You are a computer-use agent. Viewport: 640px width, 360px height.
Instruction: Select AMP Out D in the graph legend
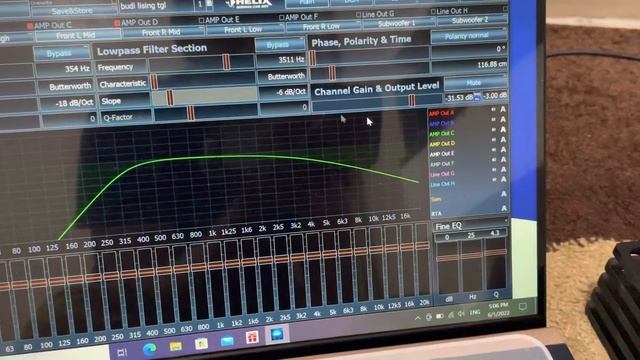(x=442, y=144)
